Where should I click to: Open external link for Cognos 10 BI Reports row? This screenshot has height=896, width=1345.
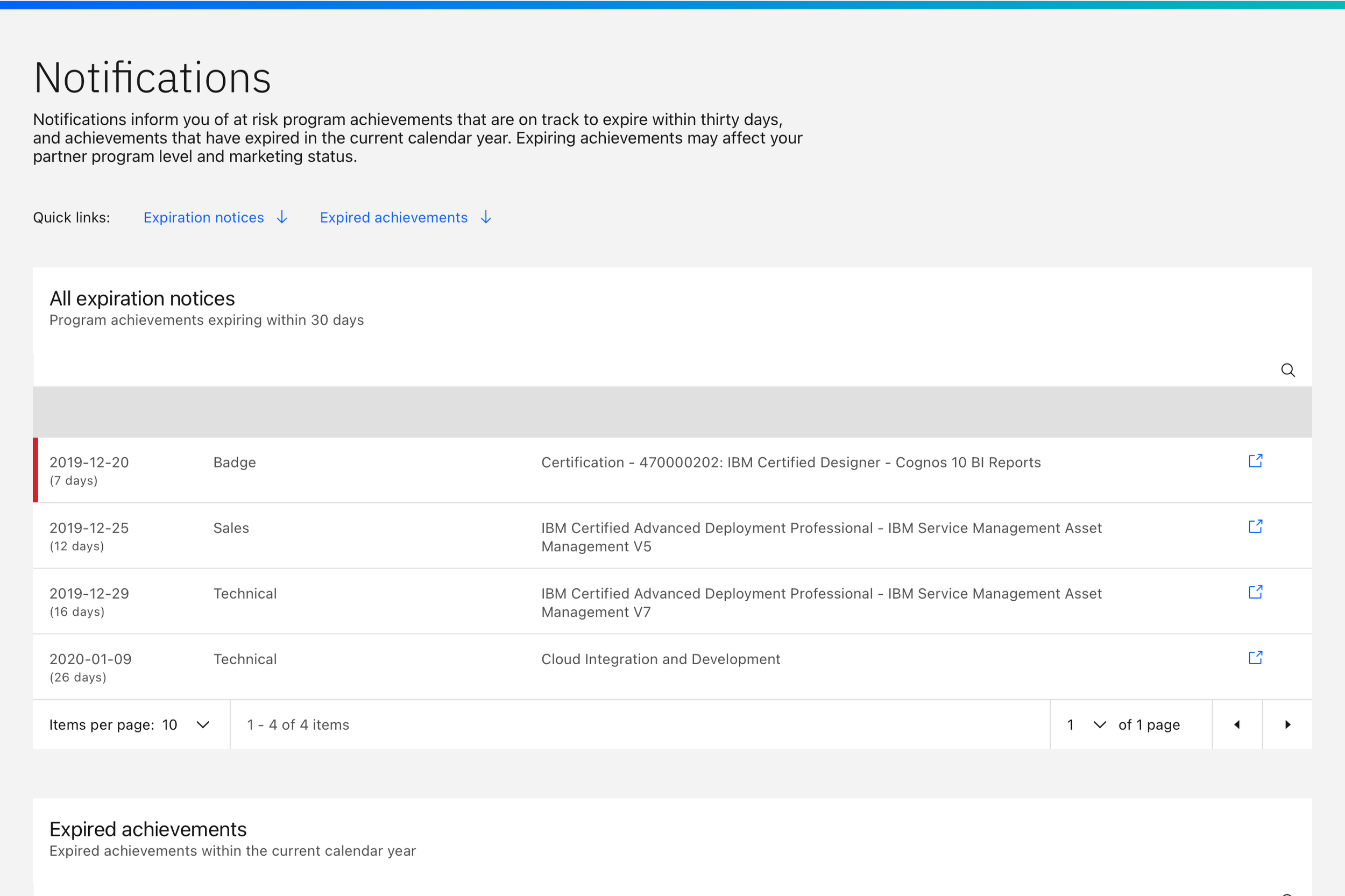pos(1255,461)
